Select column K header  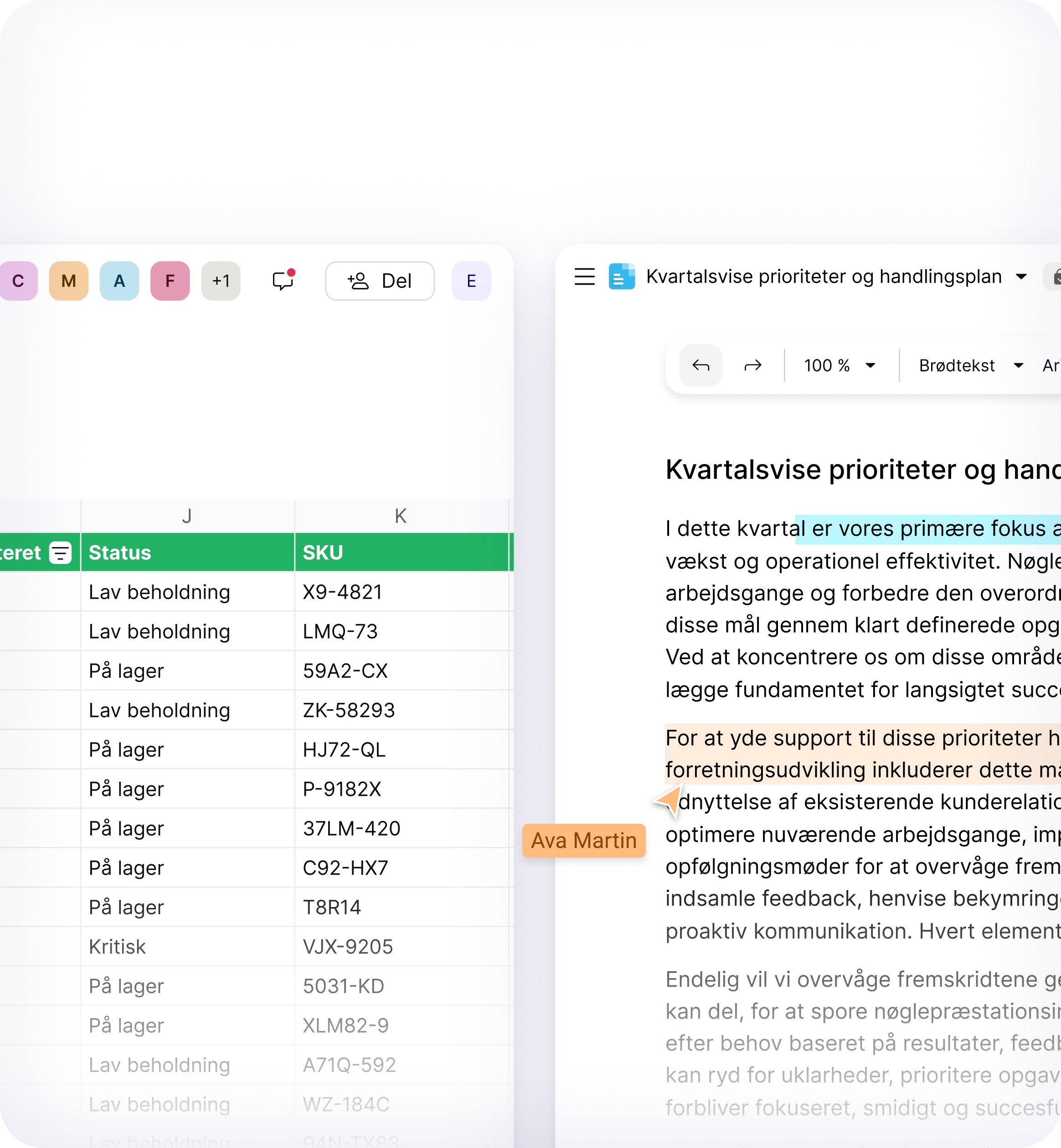pyautogui.click(x=402, y=516)
